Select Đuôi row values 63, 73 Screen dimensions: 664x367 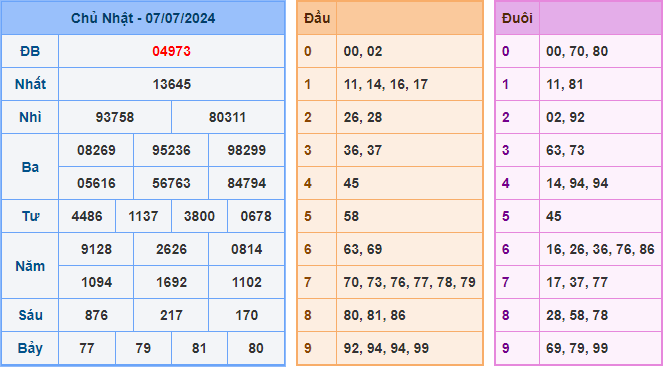(565, 150)
